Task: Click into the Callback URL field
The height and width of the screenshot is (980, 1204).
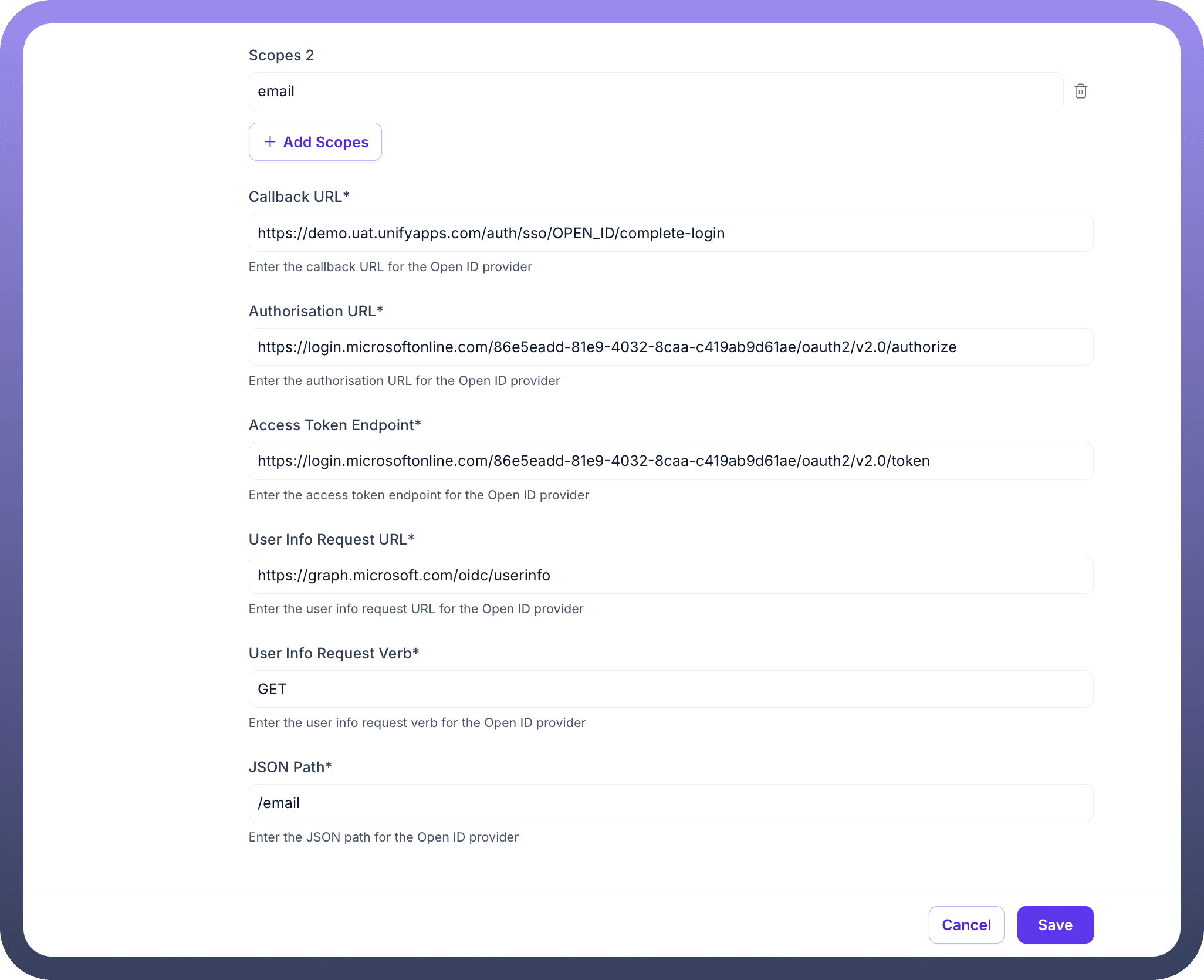Action: tap(670, 233)
